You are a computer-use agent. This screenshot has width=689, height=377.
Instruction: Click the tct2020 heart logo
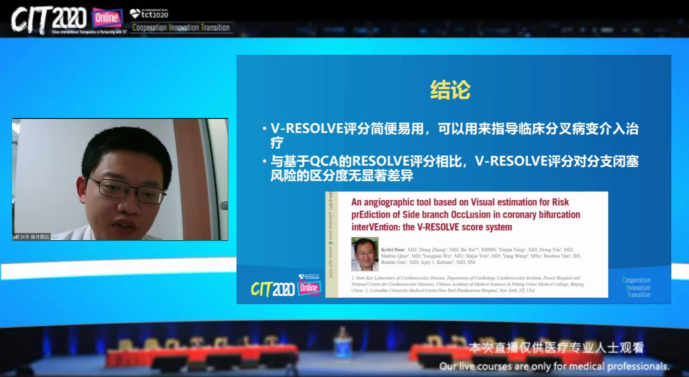click(149, 14)
